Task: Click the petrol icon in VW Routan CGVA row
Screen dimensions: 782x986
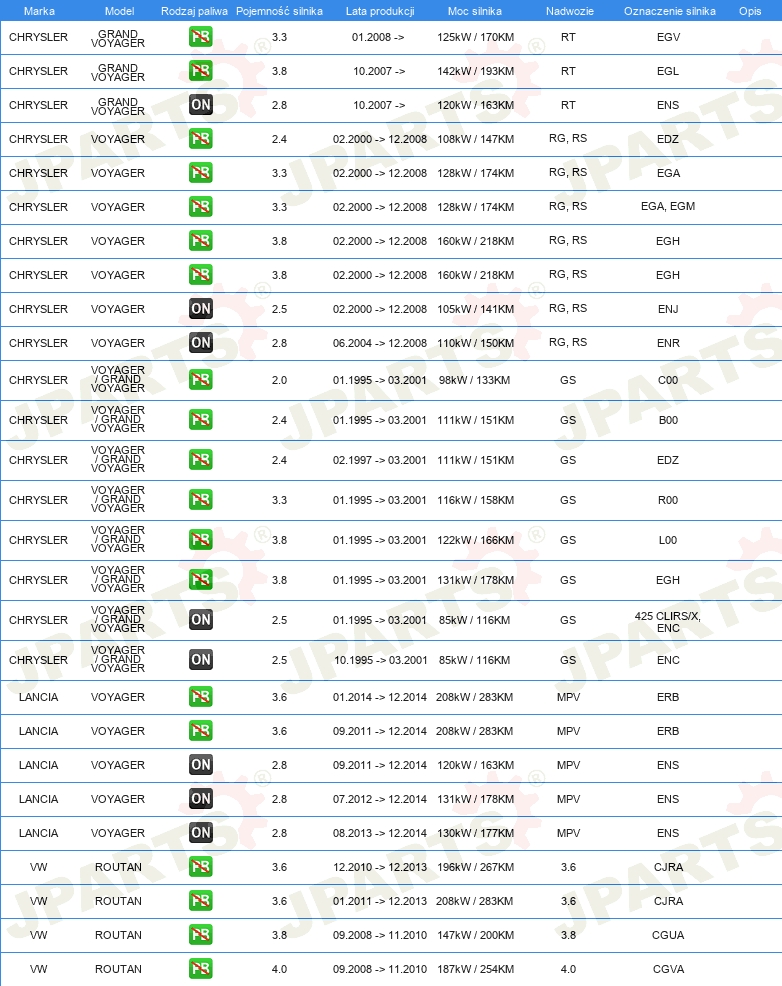Action: tap(201, 968)
